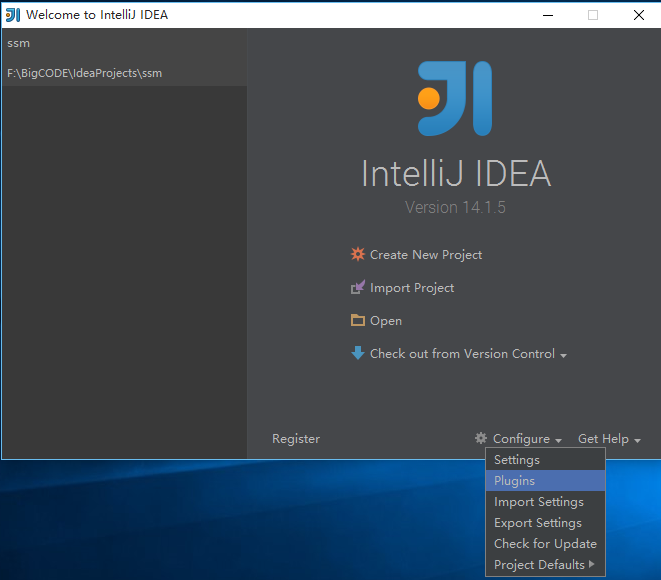Select Check for Update
This screenshot has width=661, height=580.
tap(545, 544)
